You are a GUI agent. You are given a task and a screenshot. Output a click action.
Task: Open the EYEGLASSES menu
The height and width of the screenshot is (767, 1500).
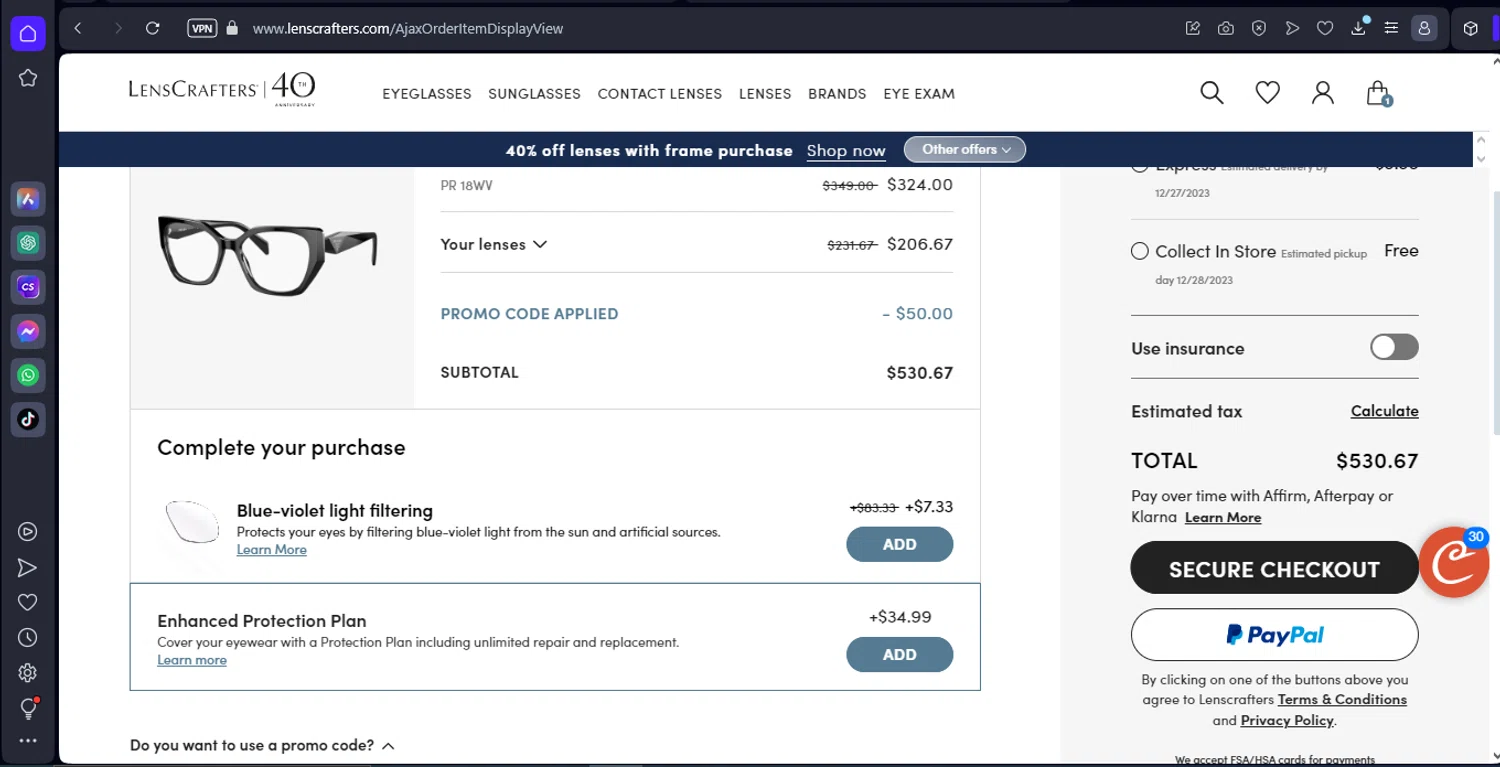pyautogui.click(x=427, y=94)
